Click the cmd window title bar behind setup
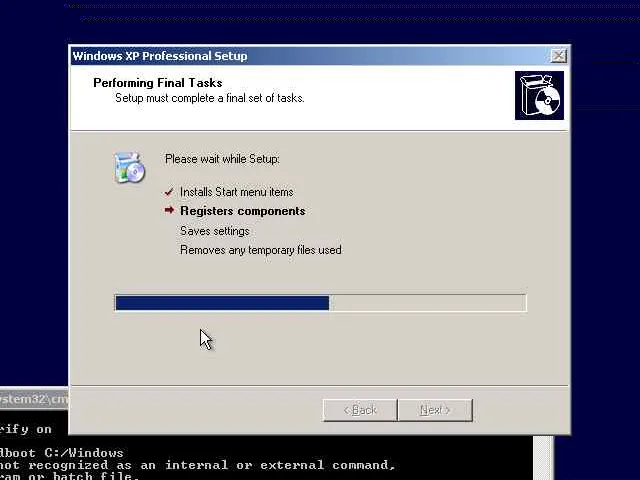 pyautogui.click(x=34, y=398)
